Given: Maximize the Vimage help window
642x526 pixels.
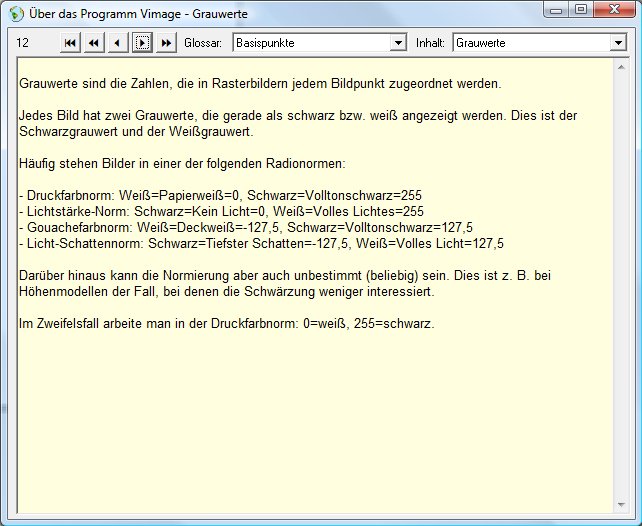Looking at the screenshot, I should (x=580, y=11).
